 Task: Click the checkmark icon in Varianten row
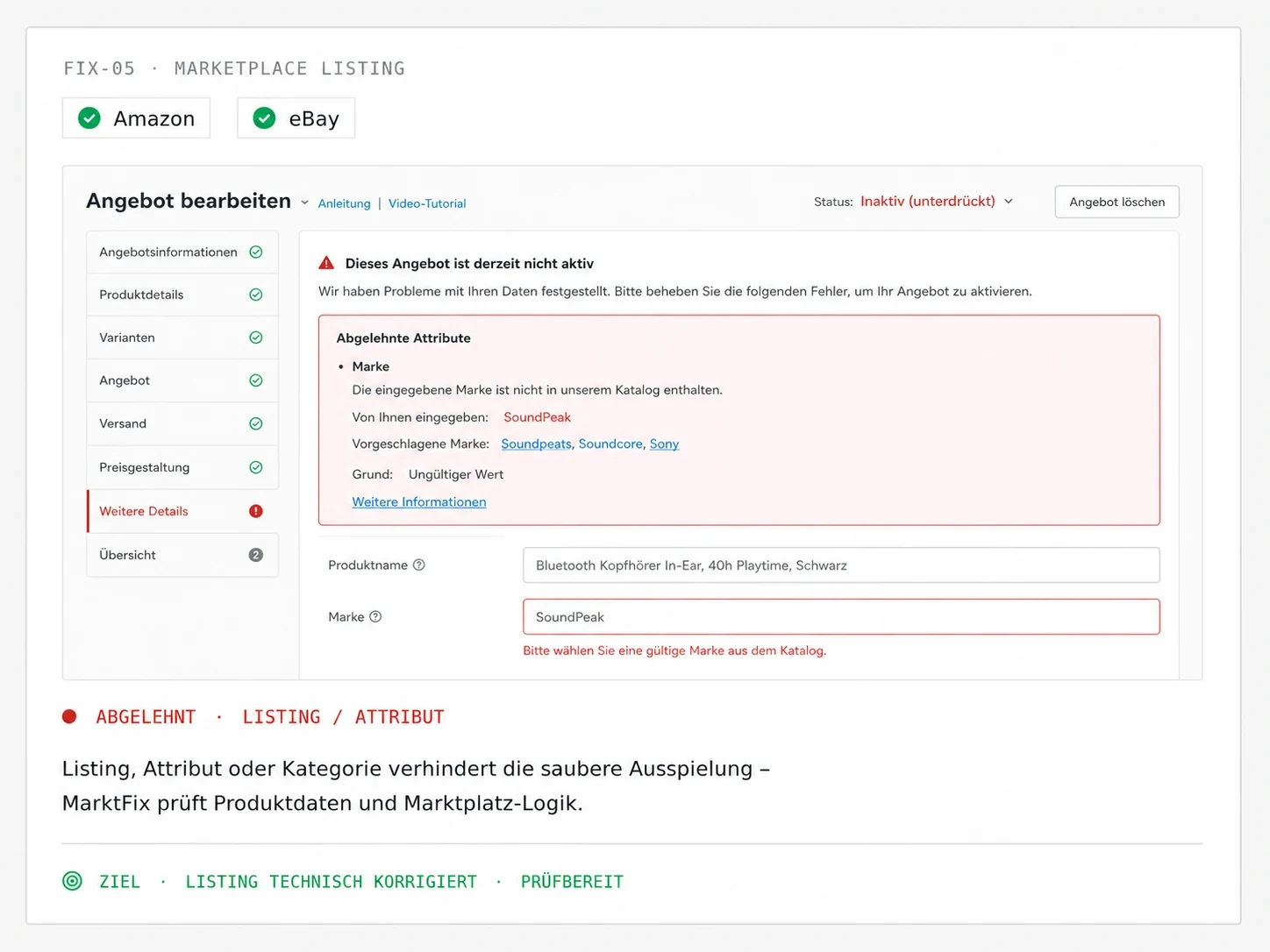(256, 337)
